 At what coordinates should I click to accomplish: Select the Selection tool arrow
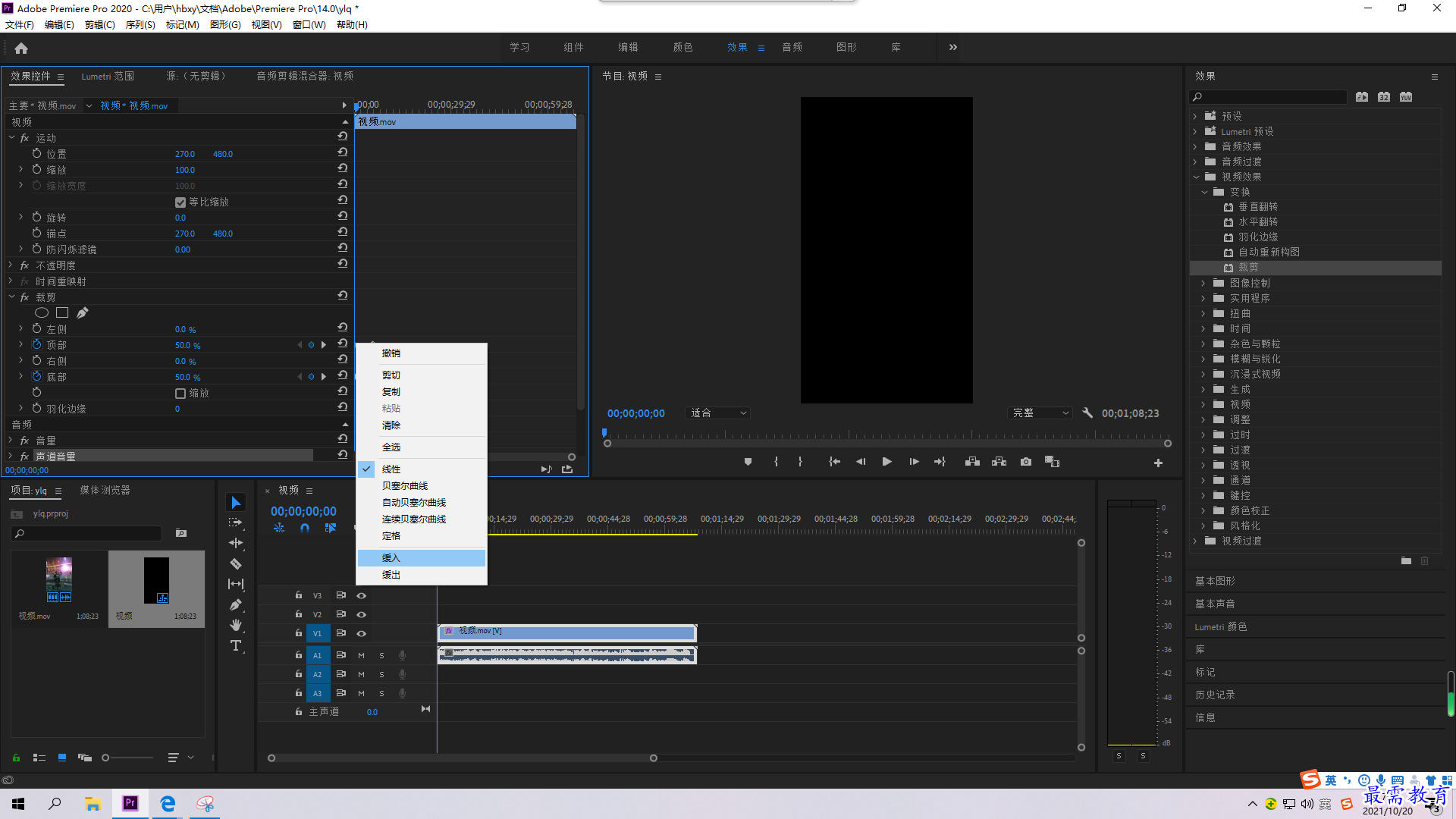236,503
